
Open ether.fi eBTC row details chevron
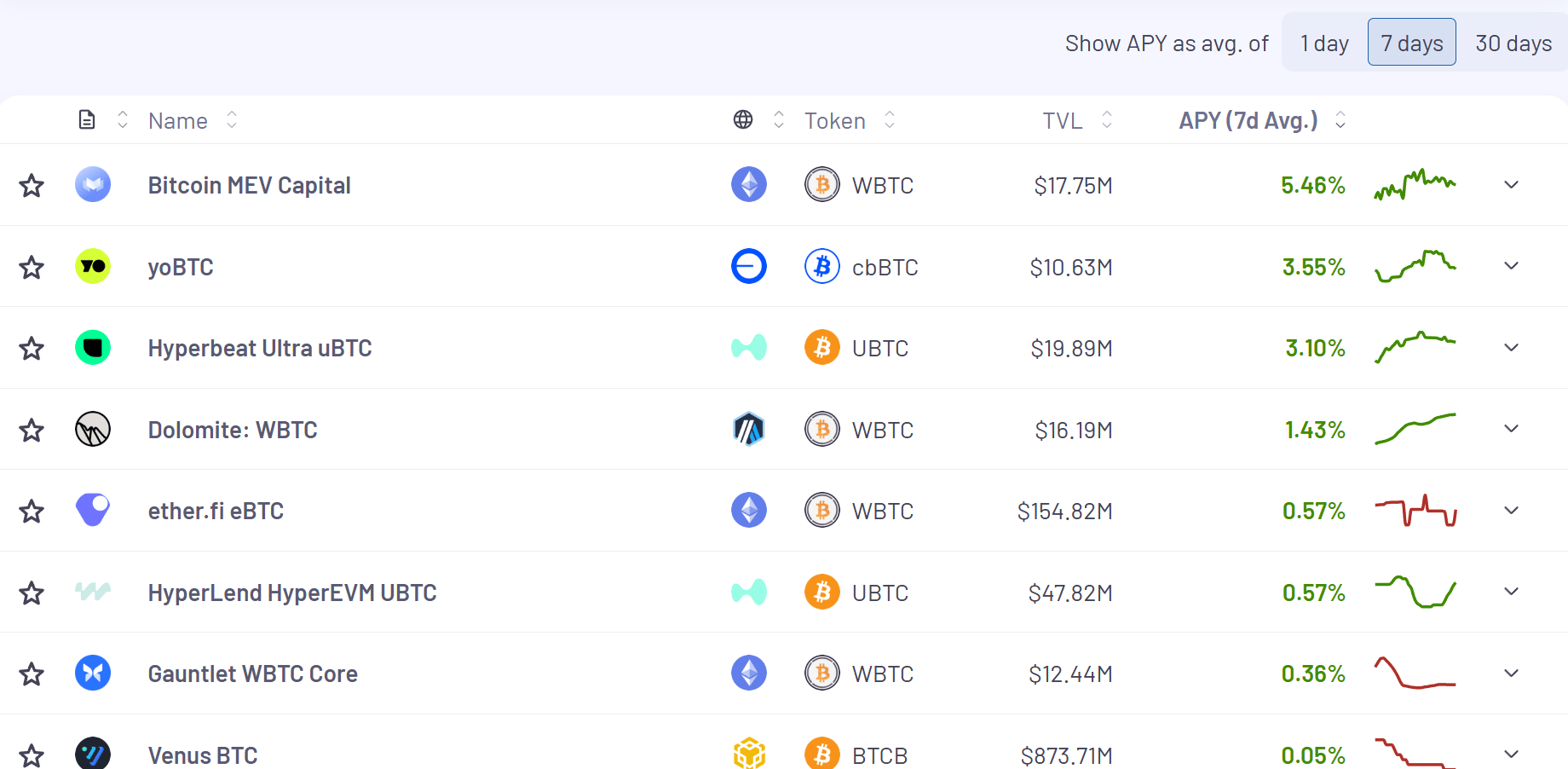[x=1512, y=510]
